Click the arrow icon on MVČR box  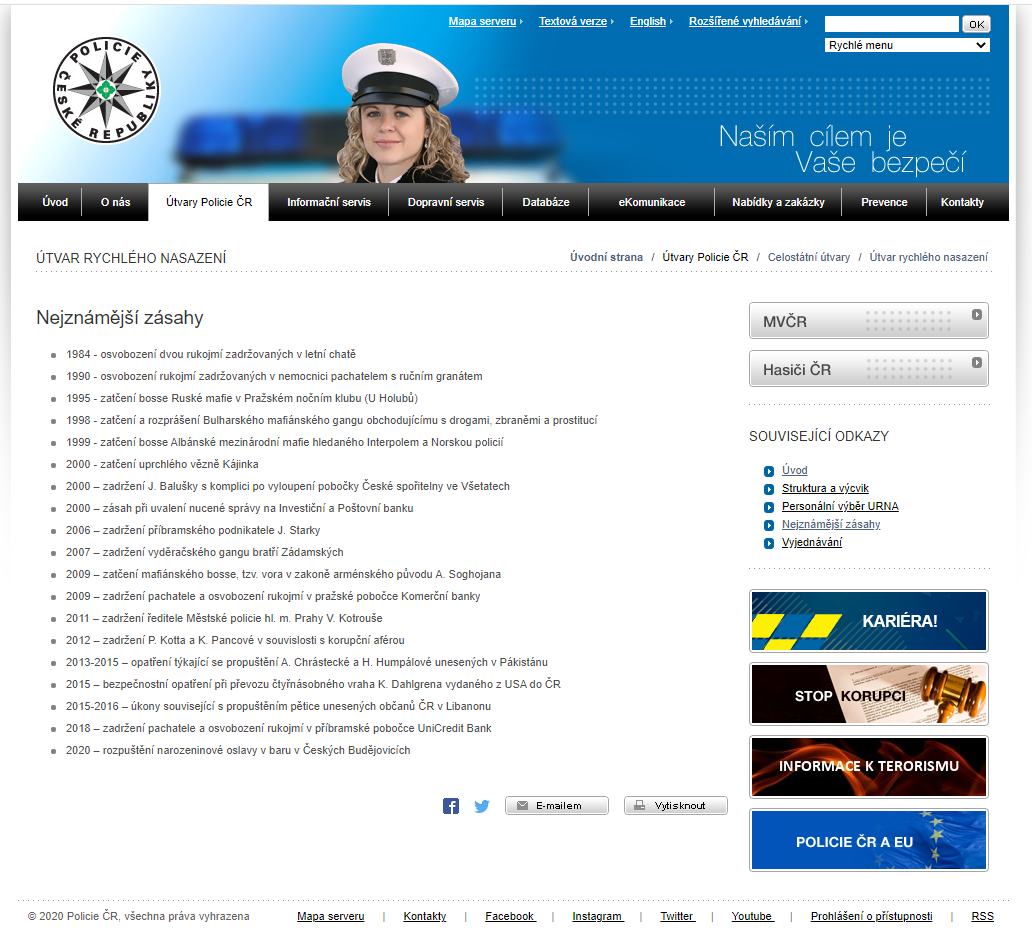(976, 315)
